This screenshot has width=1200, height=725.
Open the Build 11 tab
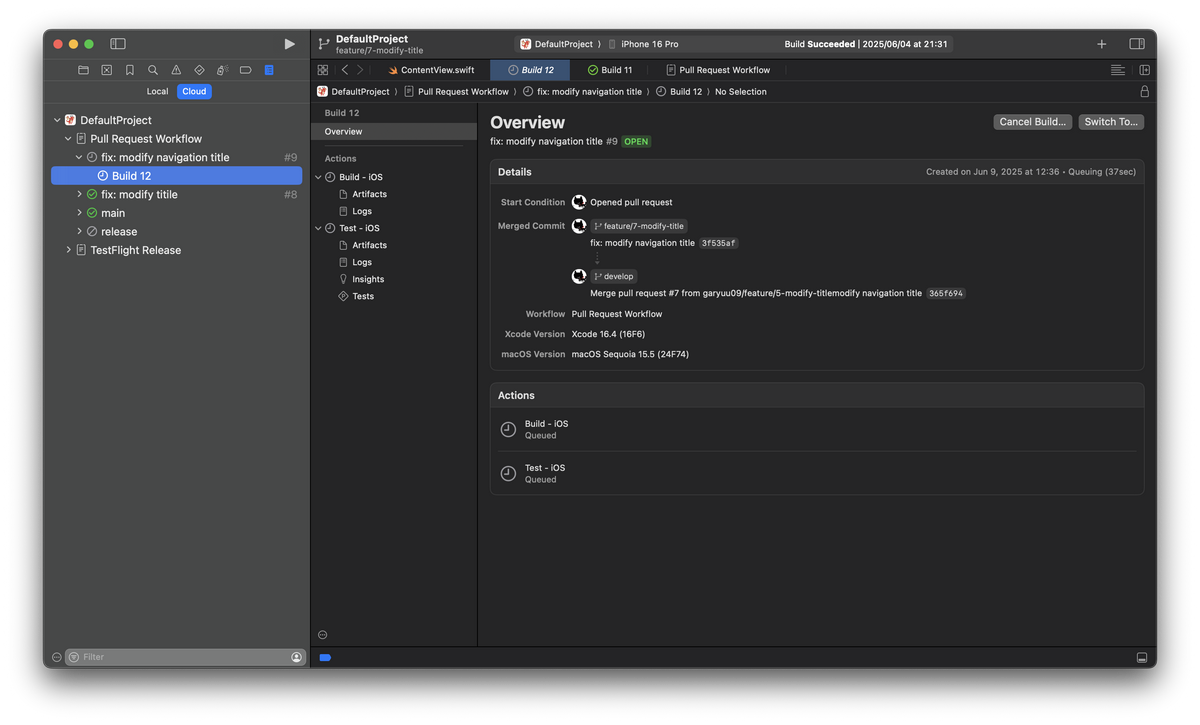click(609, 70)
